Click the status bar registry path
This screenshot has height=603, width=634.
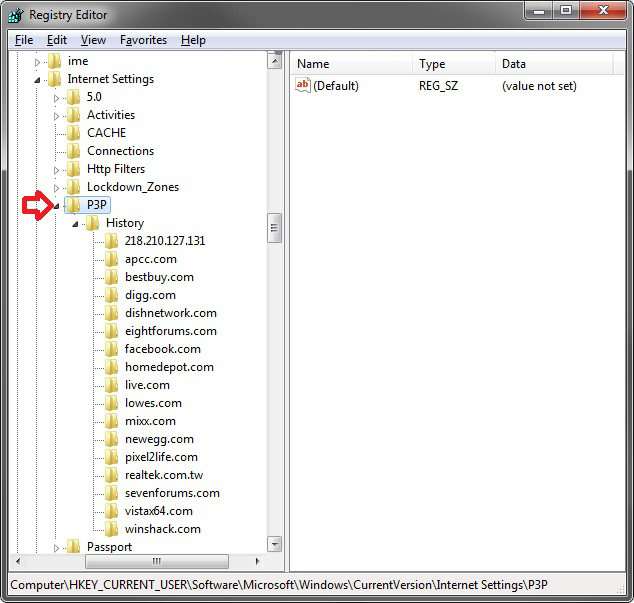279,585
